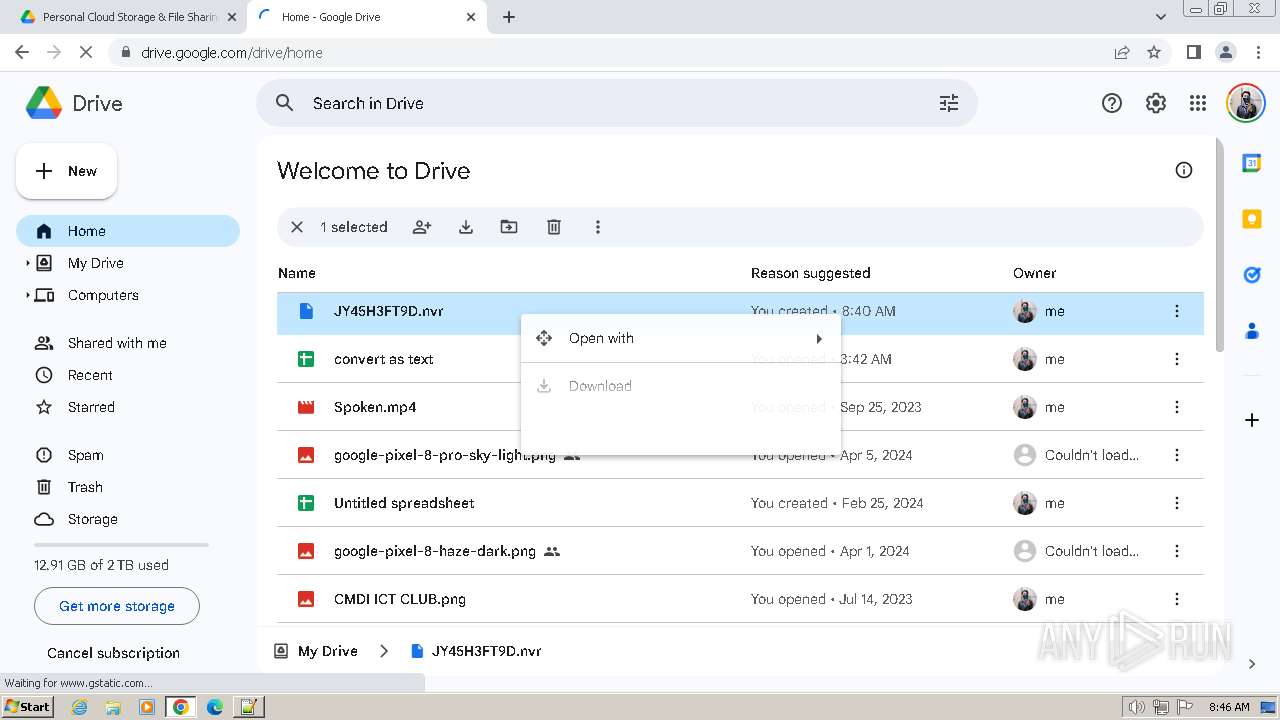This screenshot has height=720, width=1280.
Task: Open Google Tasks side panel
Action: 1251,275
